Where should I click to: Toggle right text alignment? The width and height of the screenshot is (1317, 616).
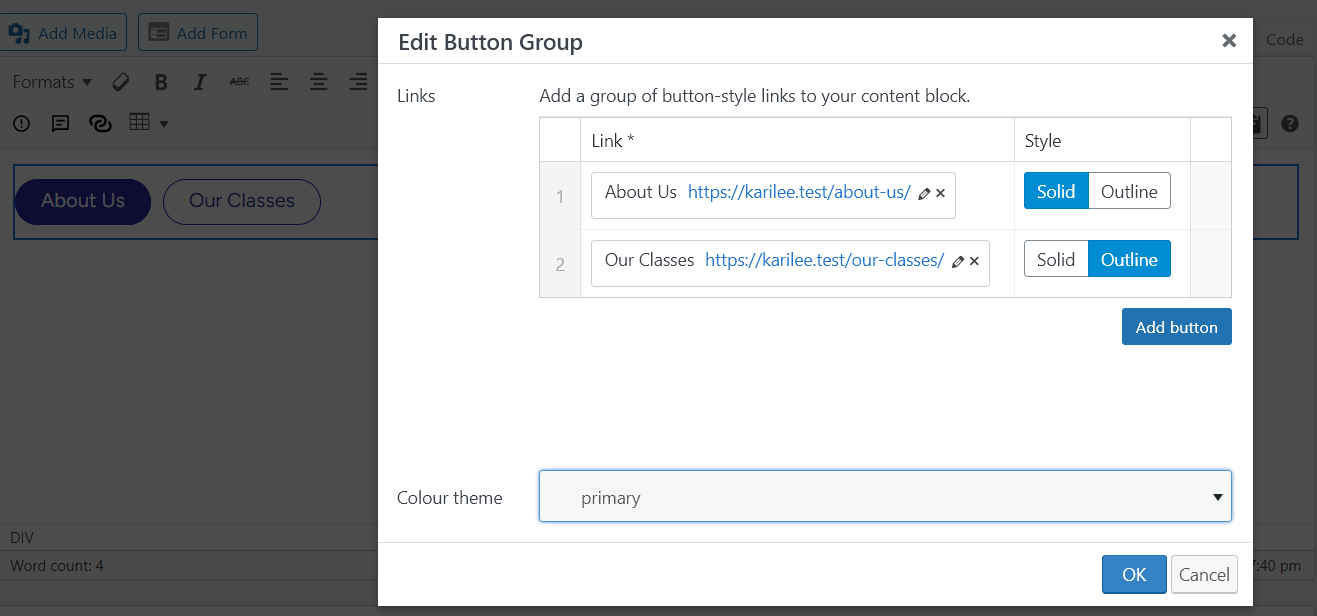click(x=358, y=82)
